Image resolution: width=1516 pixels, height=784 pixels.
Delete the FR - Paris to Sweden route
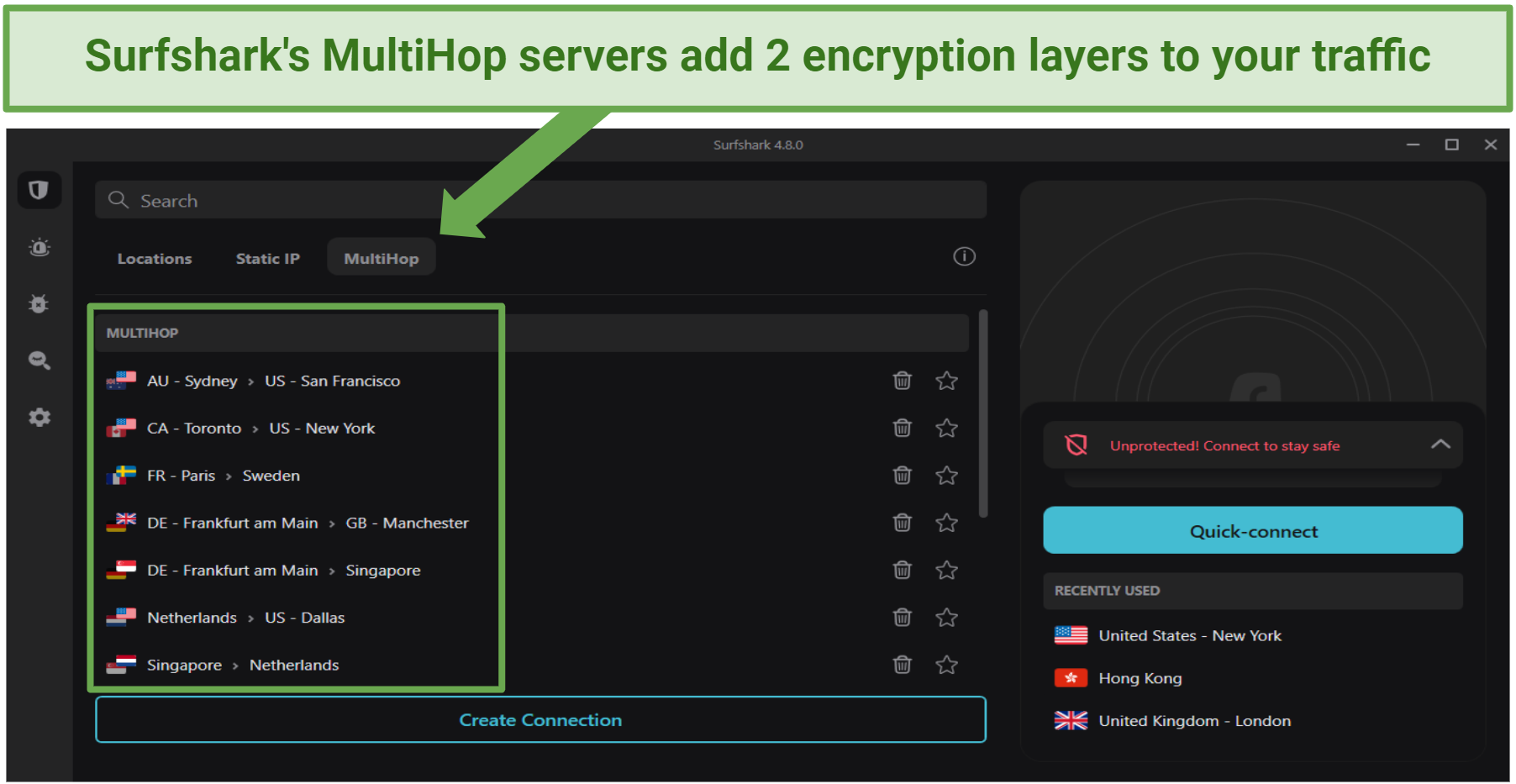pos(903,476)
